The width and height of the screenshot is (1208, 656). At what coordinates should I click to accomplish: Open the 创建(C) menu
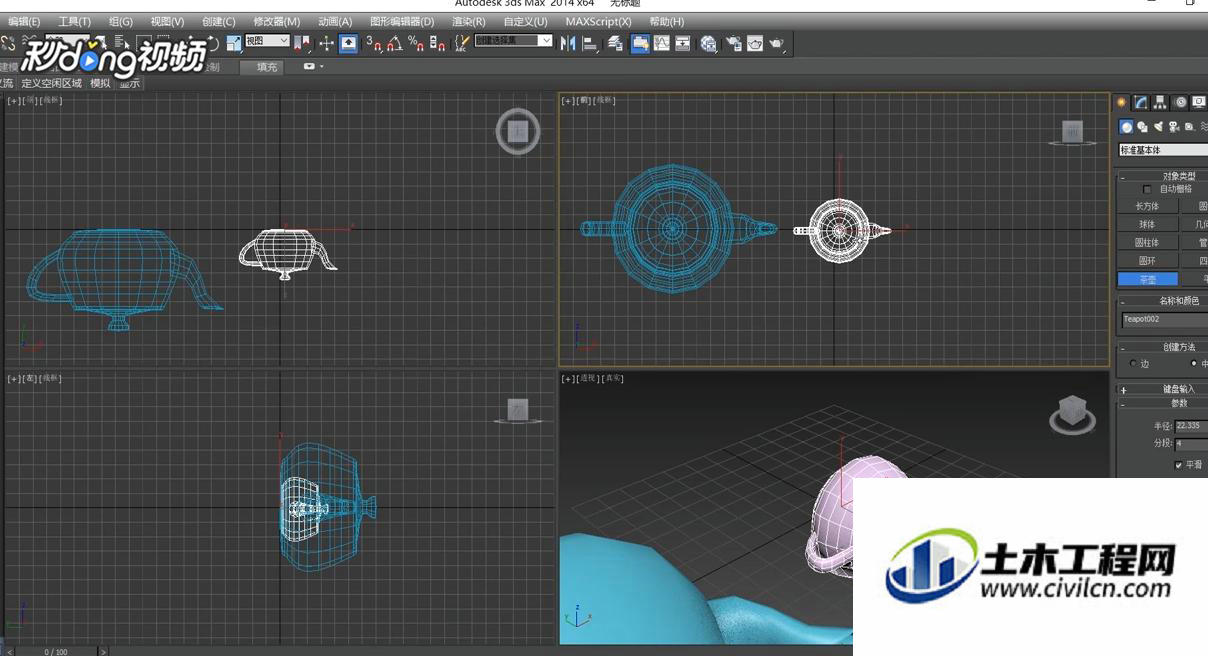click(x=219, y=22)
